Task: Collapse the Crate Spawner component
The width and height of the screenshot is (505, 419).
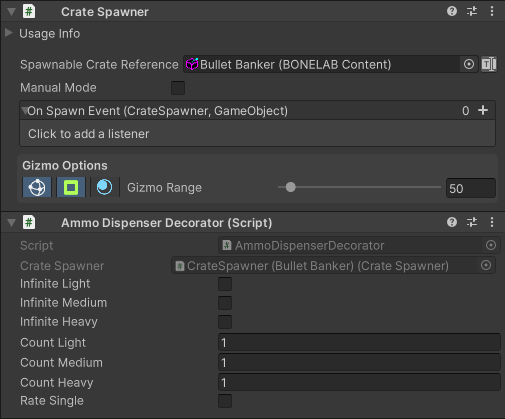Action: [11, 12]
